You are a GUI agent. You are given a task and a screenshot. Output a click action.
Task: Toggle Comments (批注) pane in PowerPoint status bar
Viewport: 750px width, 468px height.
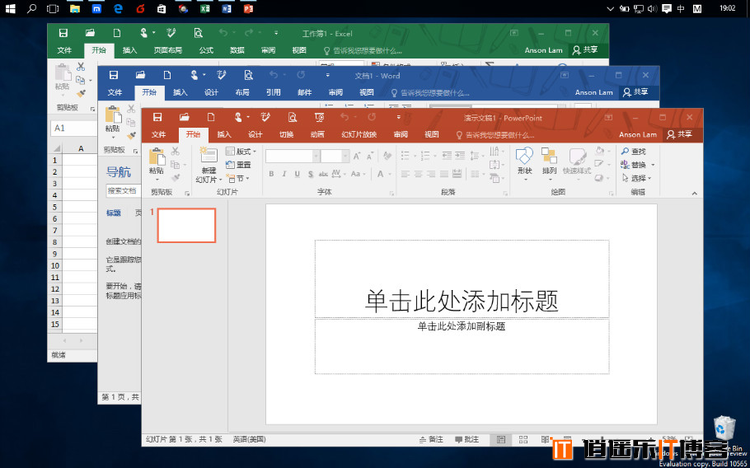(467, 439)
